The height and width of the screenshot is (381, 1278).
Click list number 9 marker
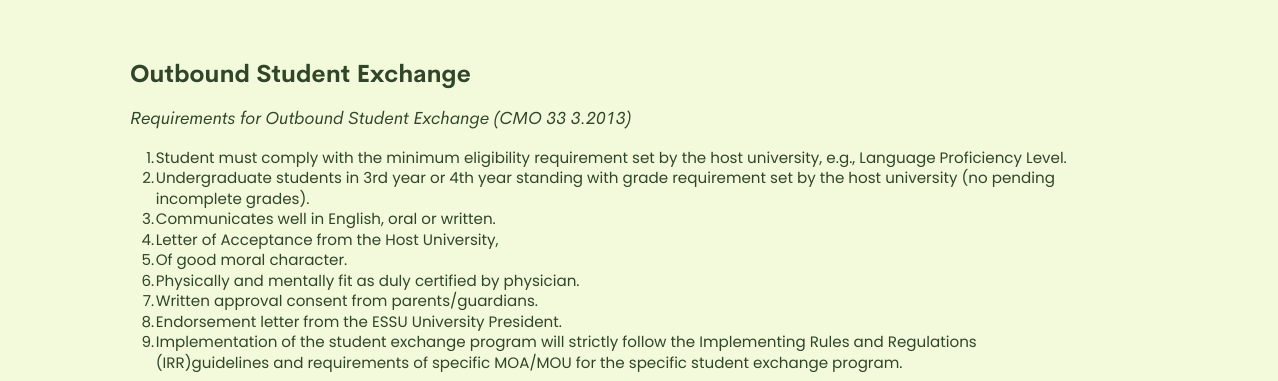(x=148, y=342)
